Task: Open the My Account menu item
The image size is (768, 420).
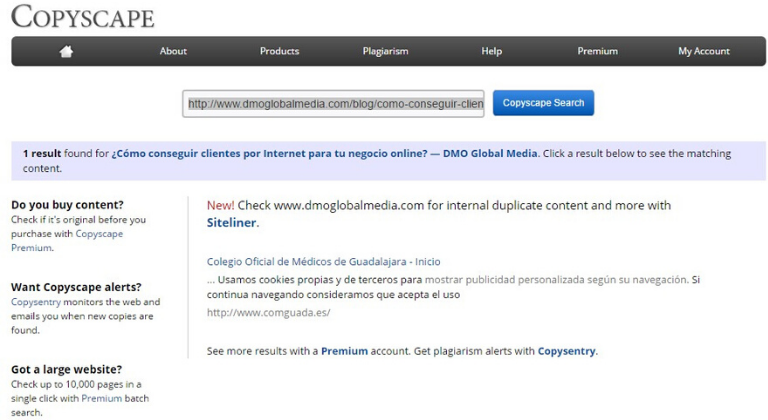Action: click(x=704, y=51)
